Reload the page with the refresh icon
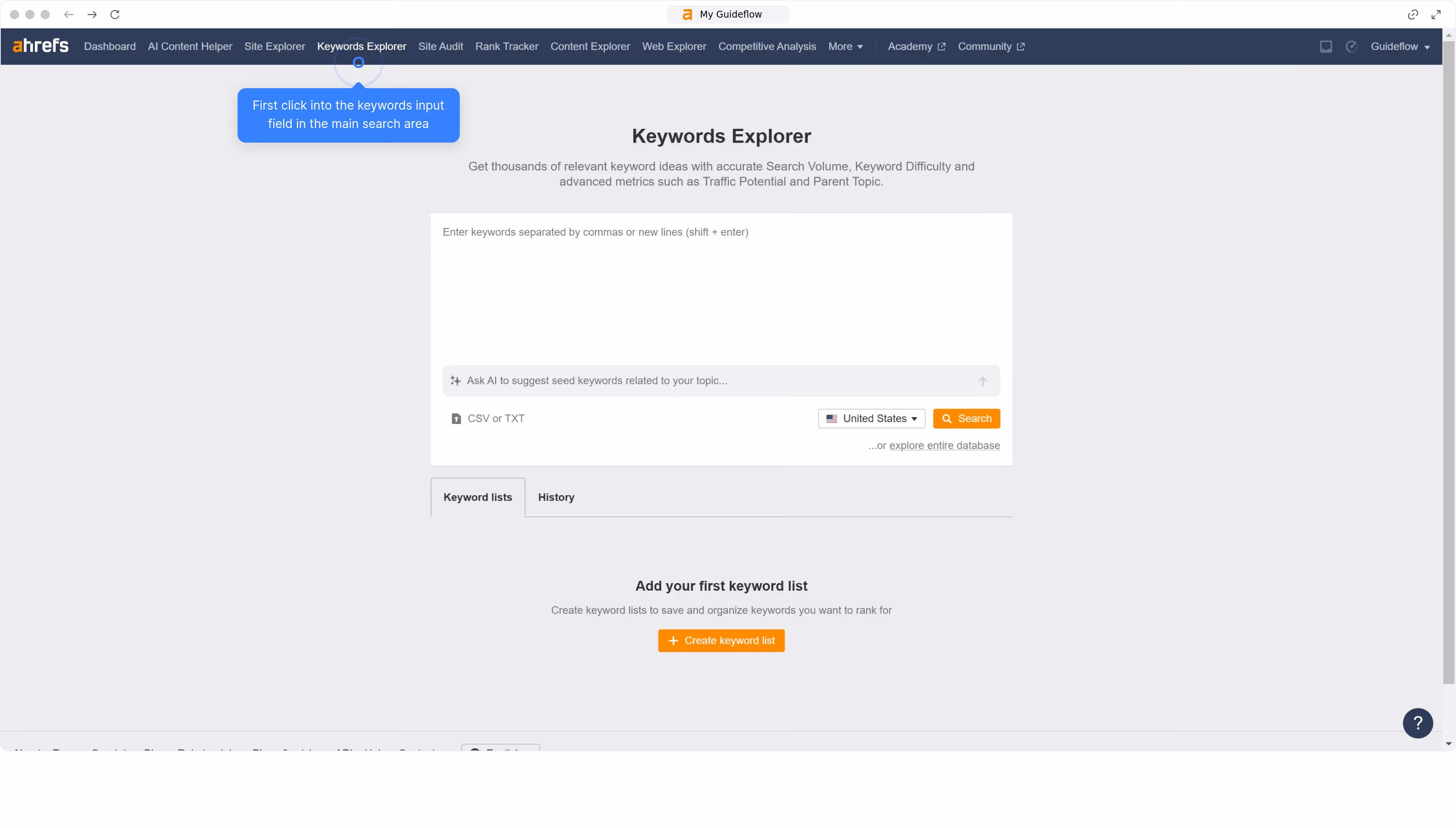The height and width of the screenshot is (828, 1456). (x=115, y=14)
